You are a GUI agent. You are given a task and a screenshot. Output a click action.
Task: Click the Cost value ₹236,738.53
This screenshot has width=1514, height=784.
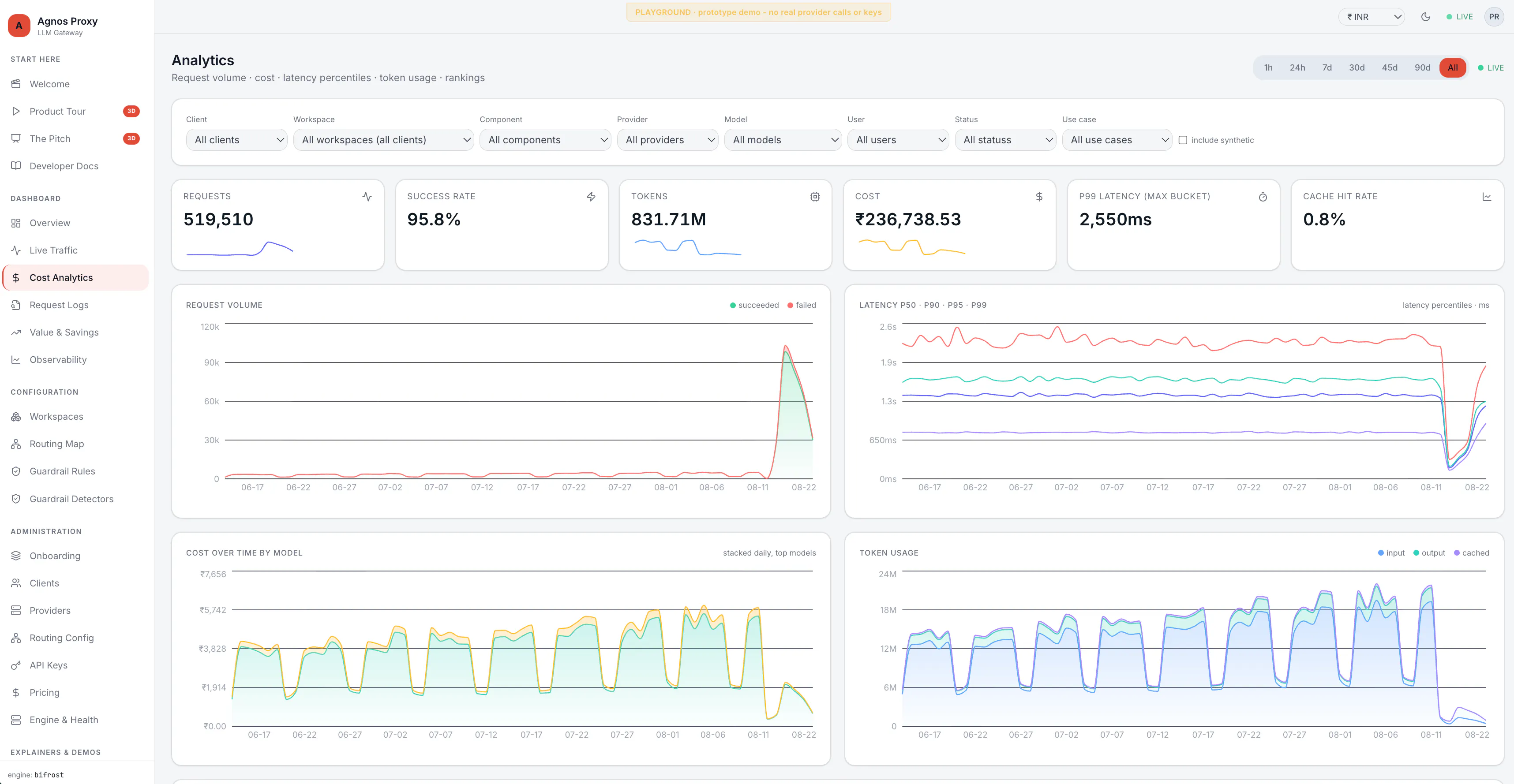[x=908, y=219]
